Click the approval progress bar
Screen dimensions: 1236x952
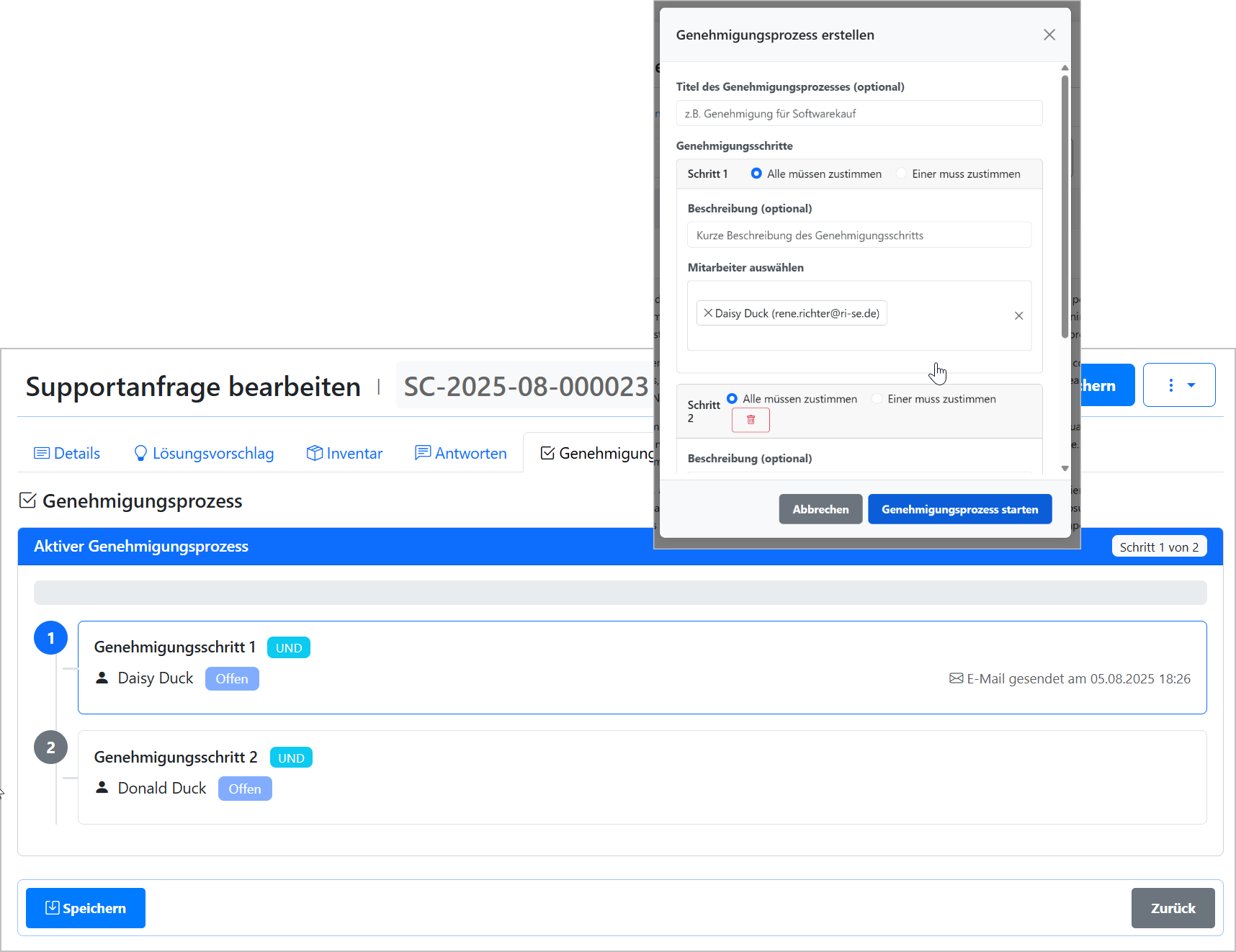point(619,593)
